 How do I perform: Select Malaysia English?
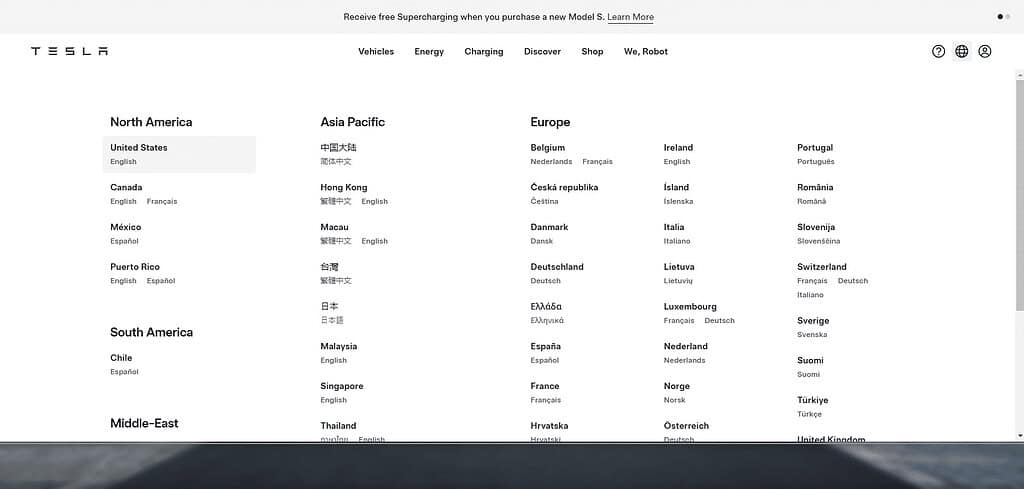(x=334, y=360)
